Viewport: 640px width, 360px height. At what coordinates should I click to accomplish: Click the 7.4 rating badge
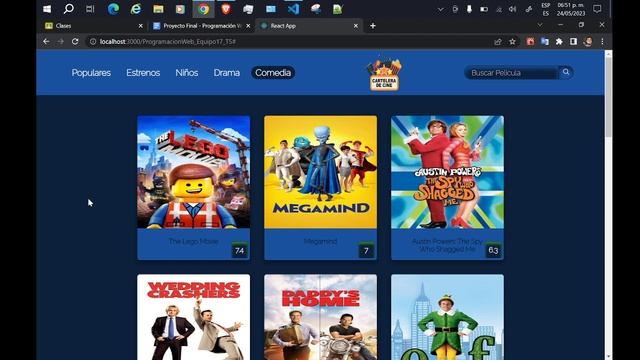240,250
